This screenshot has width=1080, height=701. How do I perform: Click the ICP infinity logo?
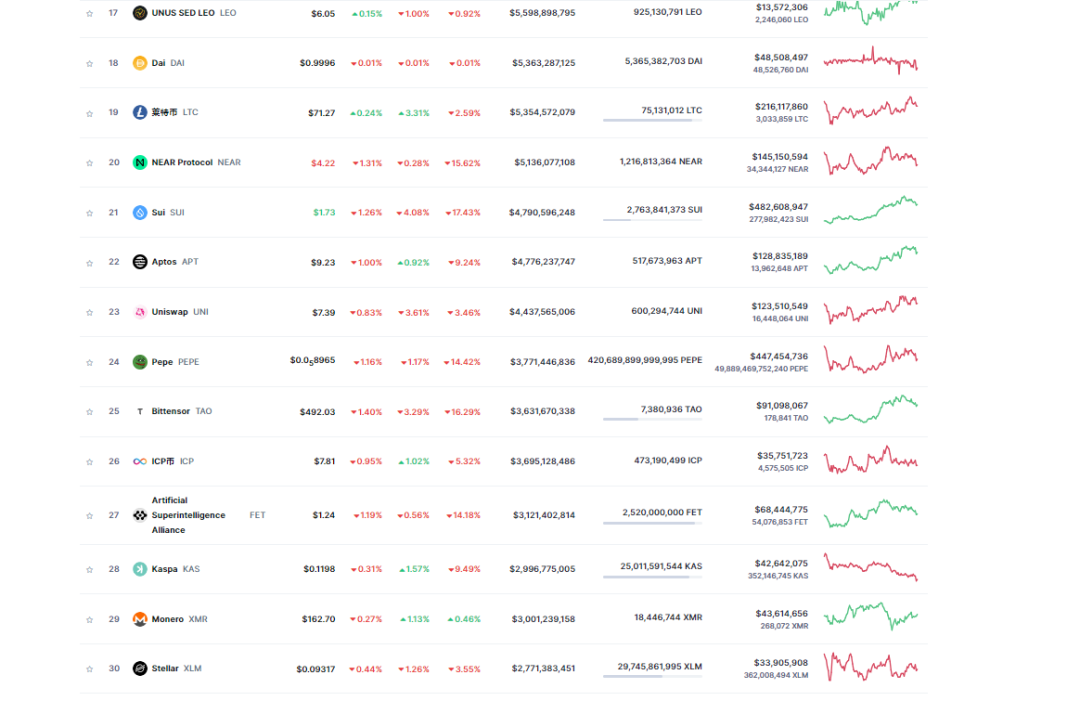[x=140, y=461]
